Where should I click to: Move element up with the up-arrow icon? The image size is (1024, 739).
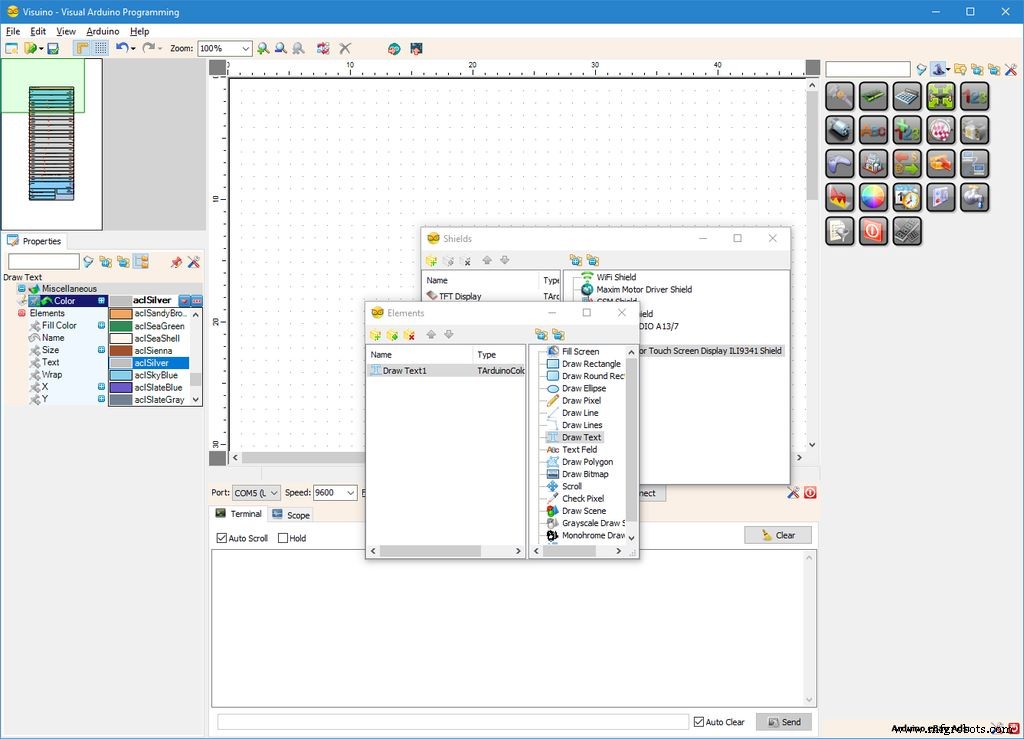[431, 335]
